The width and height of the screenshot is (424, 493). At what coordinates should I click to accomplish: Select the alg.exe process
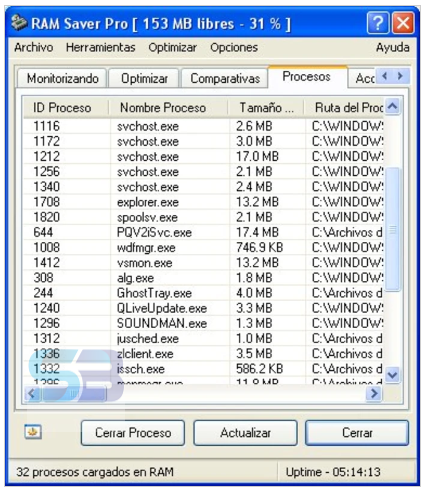(x=203, y=278)
